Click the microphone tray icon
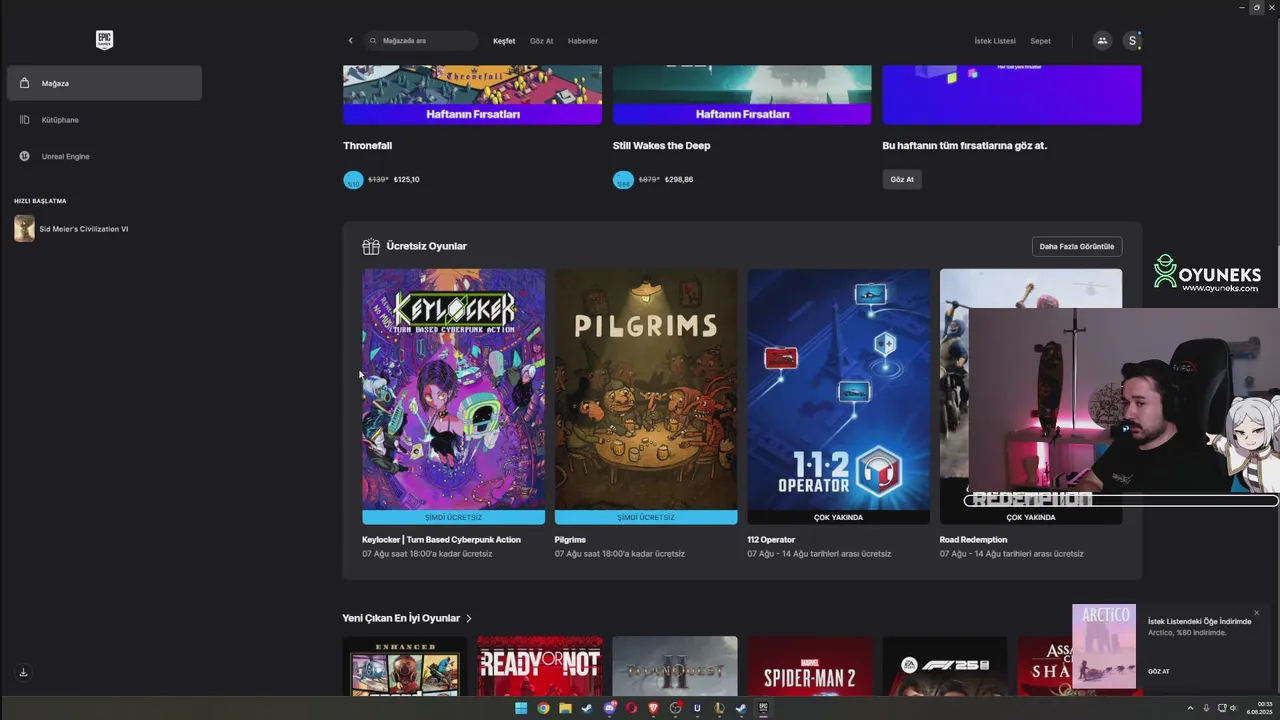The height and width of the screenshot is (720, 1280). coord(1205,708)
